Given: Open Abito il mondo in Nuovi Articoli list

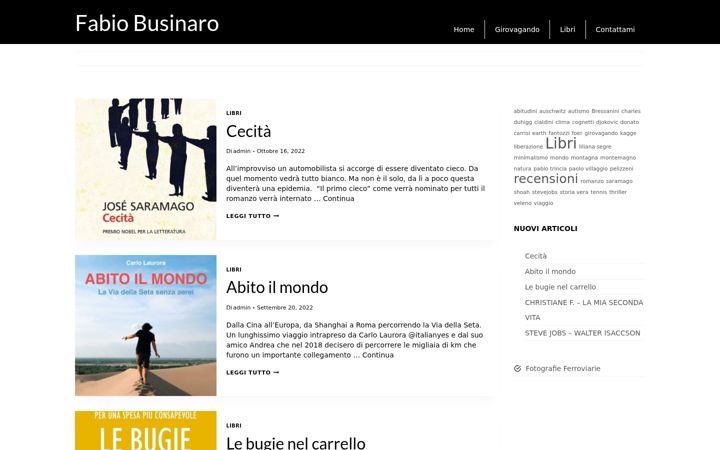Looking at the screenshot, I should pyautogui.click(x=550, y=272).
